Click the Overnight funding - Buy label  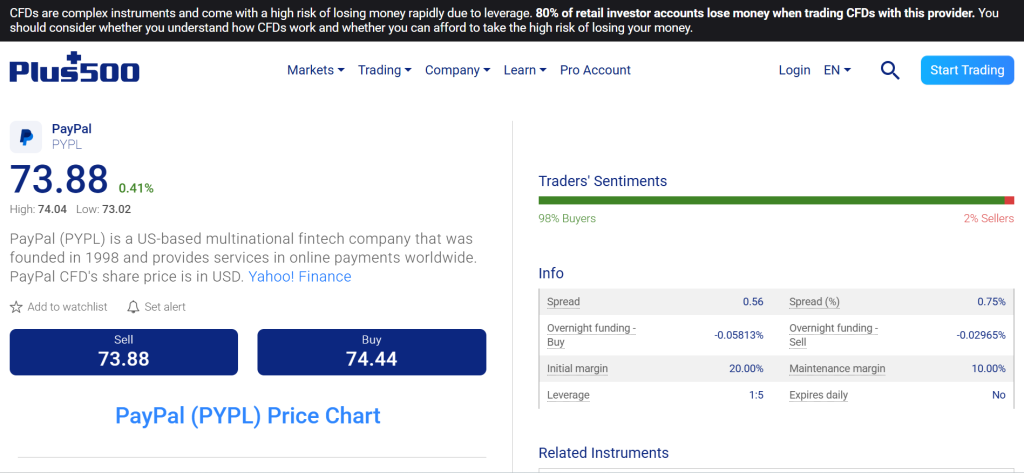591,334
